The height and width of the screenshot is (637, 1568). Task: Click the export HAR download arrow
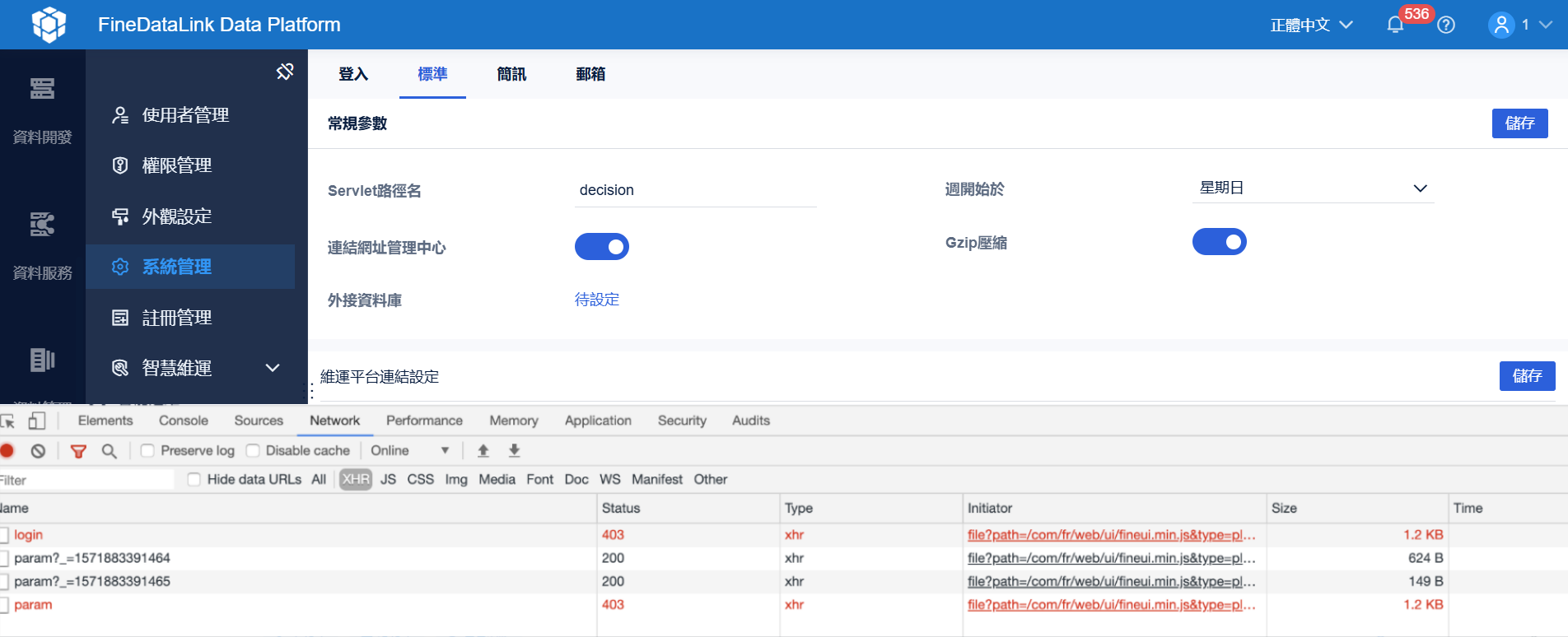(514, 451)
